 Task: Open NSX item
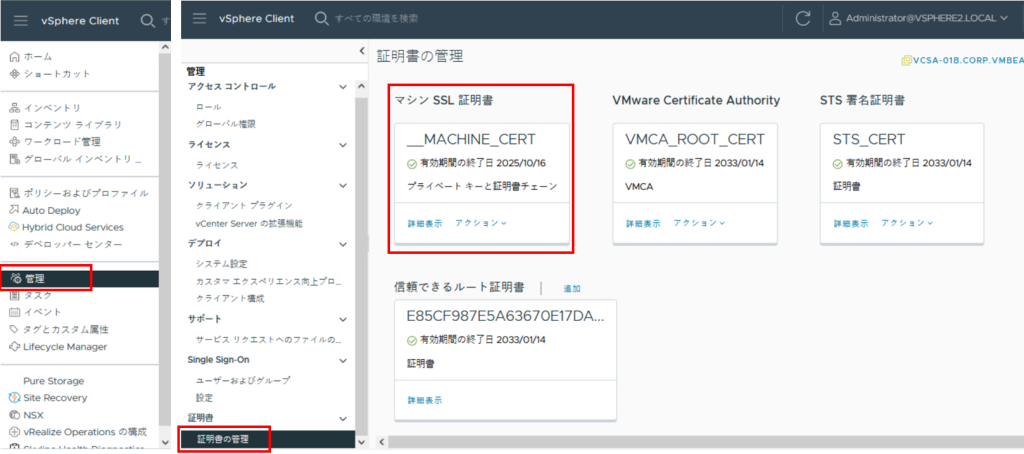coord(27,415)
